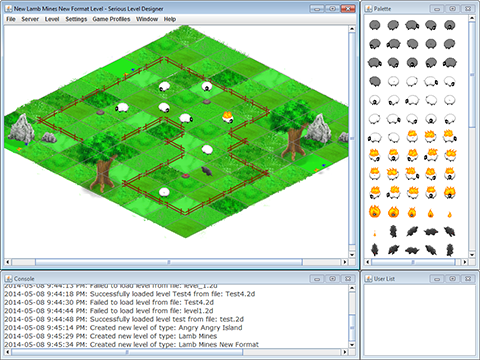Click the Java icon in the User List title bar

368,279
